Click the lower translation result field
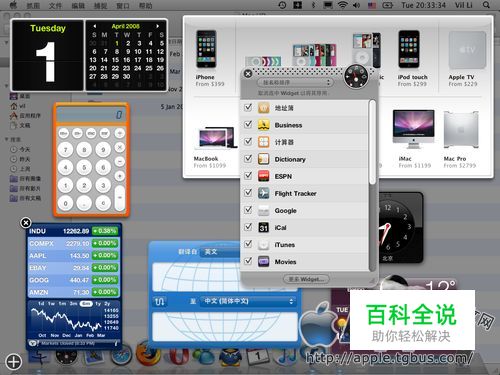 point(225,326)
